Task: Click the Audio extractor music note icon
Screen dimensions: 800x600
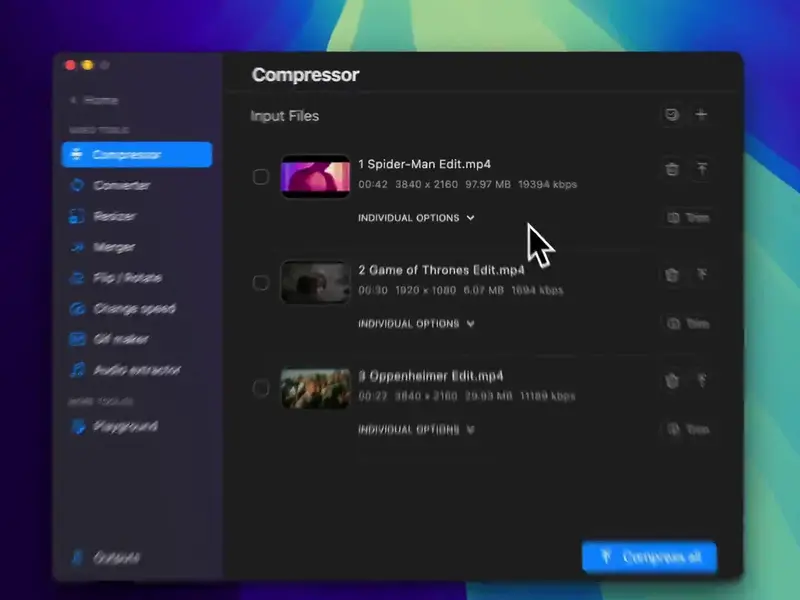Action: pos(77,370)
